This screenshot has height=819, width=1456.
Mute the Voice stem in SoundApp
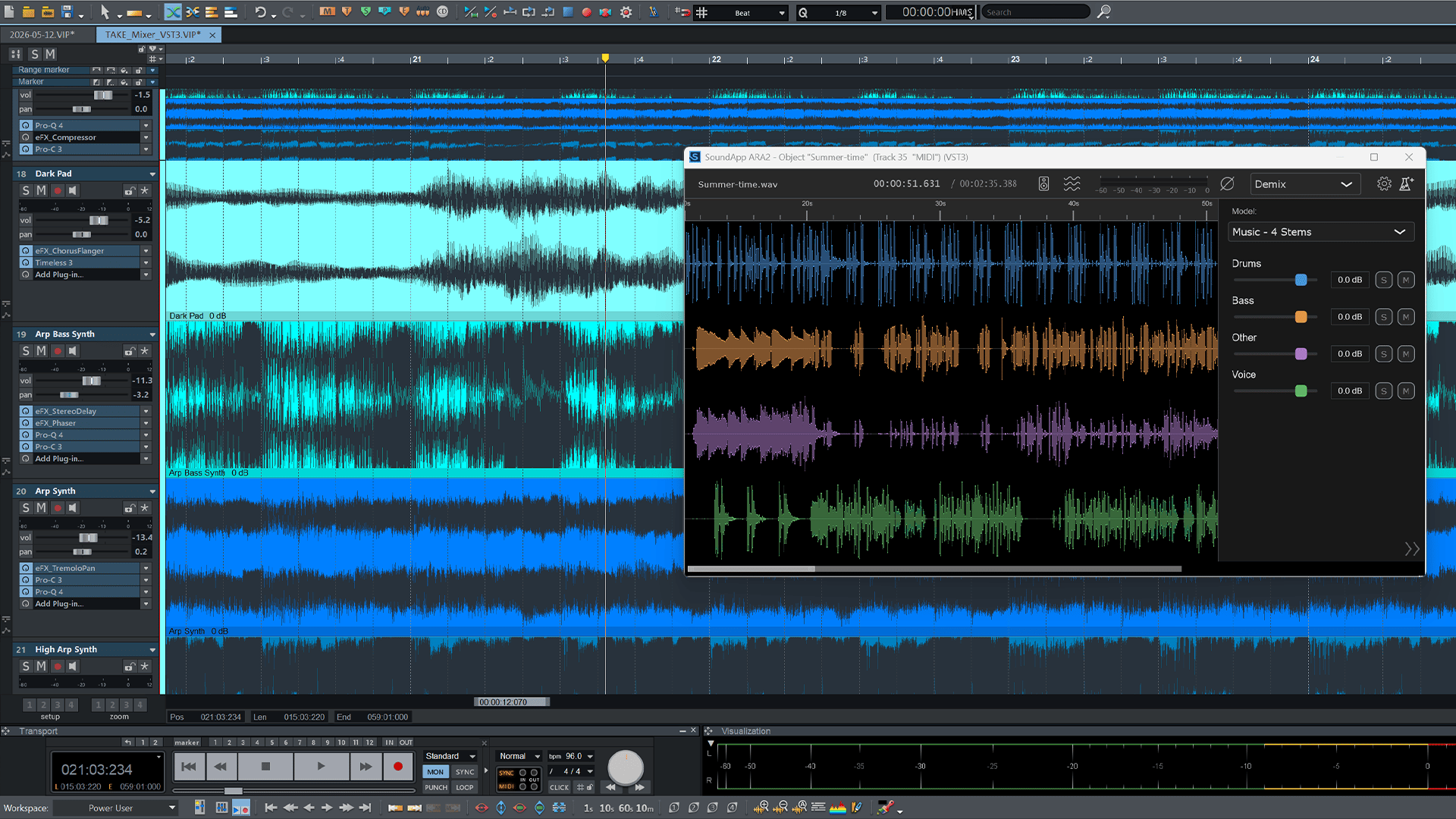coord(1406,391)
